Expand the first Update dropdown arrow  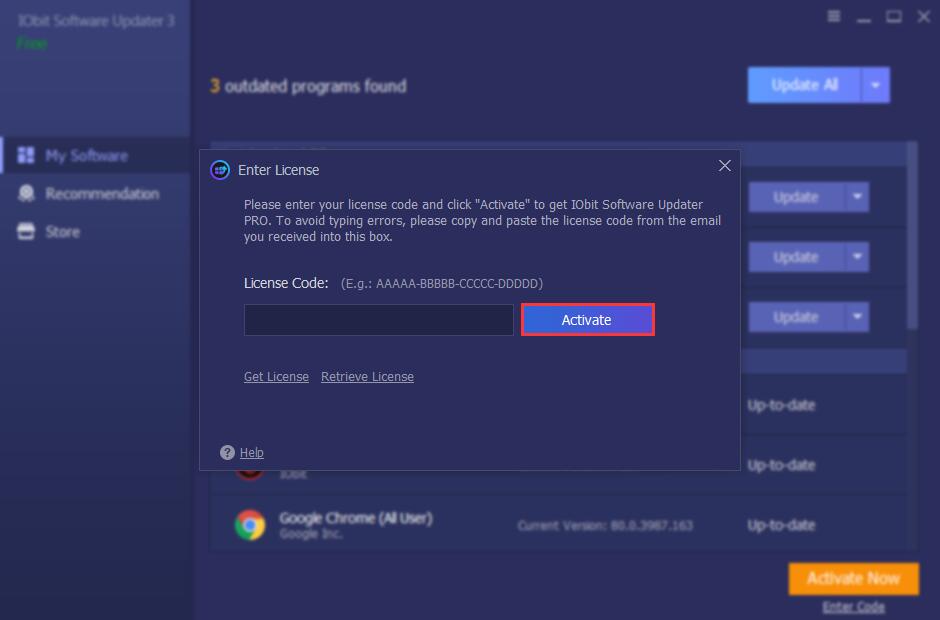coord(857,197)
